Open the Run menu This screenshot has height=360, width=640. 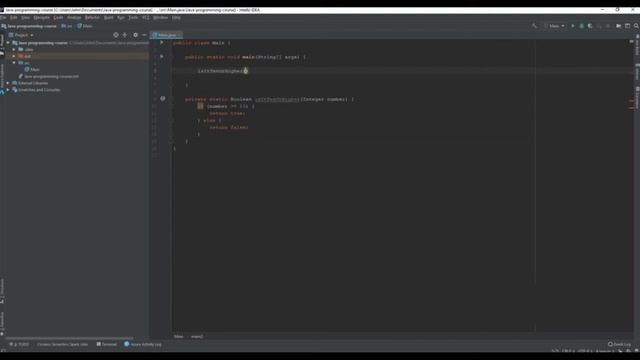121,18
